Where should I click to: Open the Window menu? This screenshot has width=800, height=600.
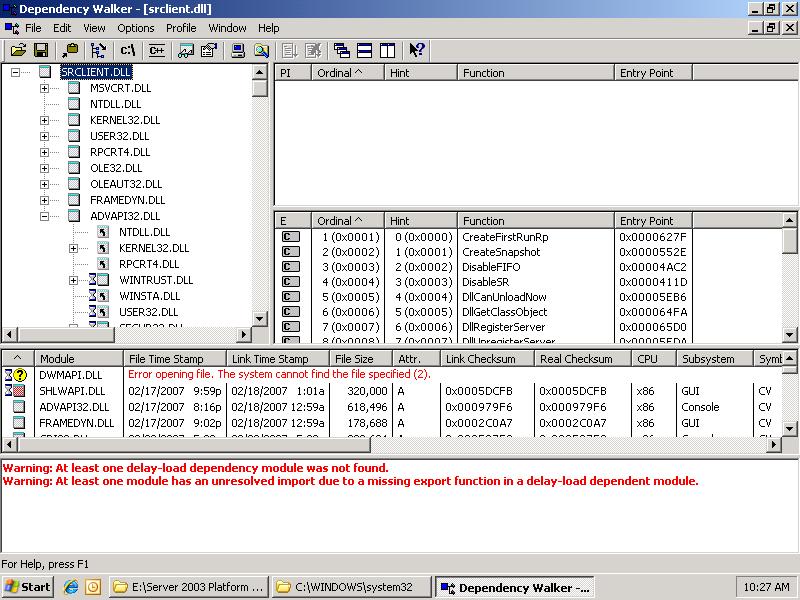(228, 28)
